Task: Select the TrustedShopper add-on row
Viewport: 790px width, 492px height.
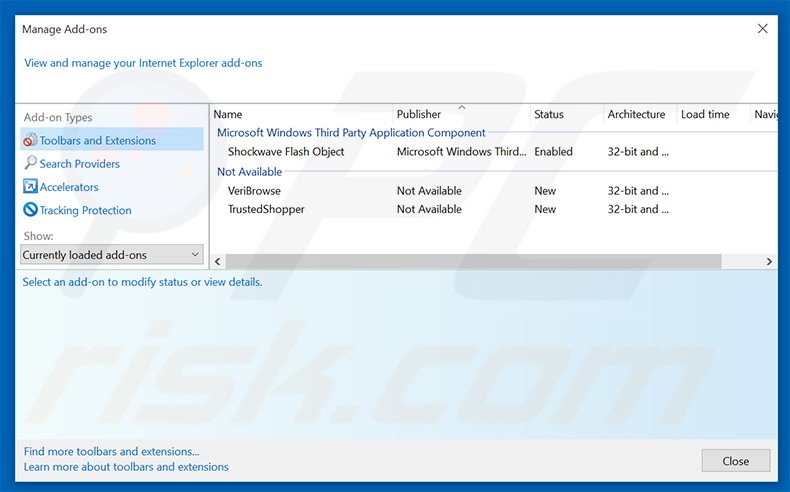Action: point(494,209)
